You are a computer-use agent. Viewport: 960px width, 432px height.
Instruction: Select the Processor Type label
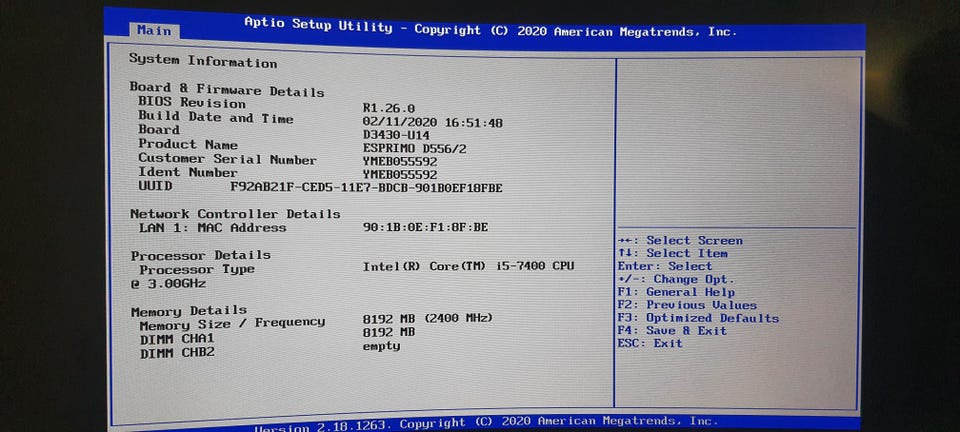[197, 269]
